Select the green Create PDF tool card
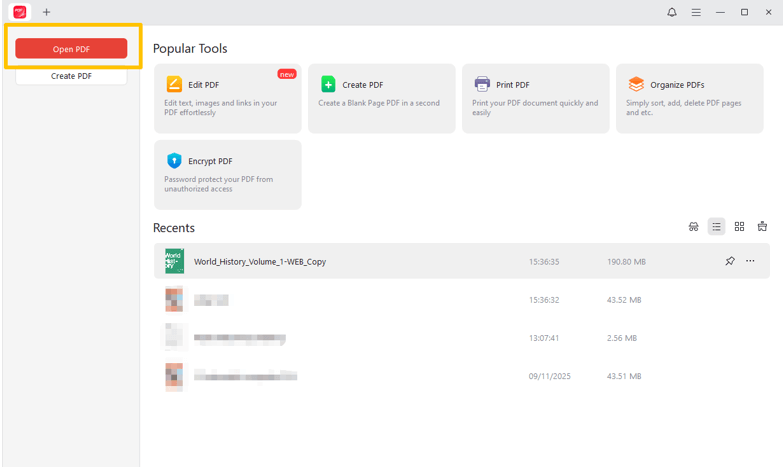The image size is (783, 467). 381,98
